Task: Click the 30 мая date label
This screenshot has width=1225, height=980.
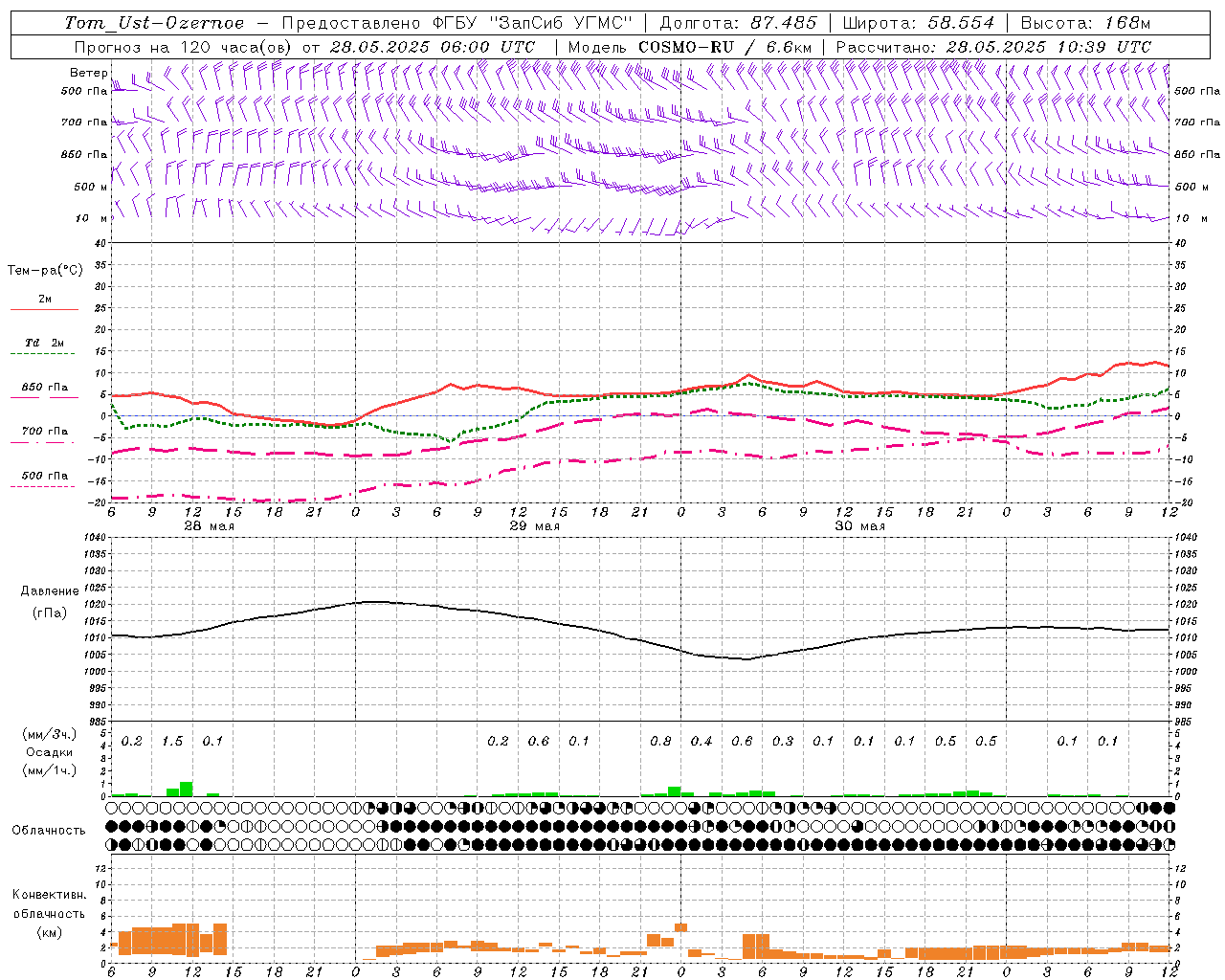Action: tap(859, 526)
